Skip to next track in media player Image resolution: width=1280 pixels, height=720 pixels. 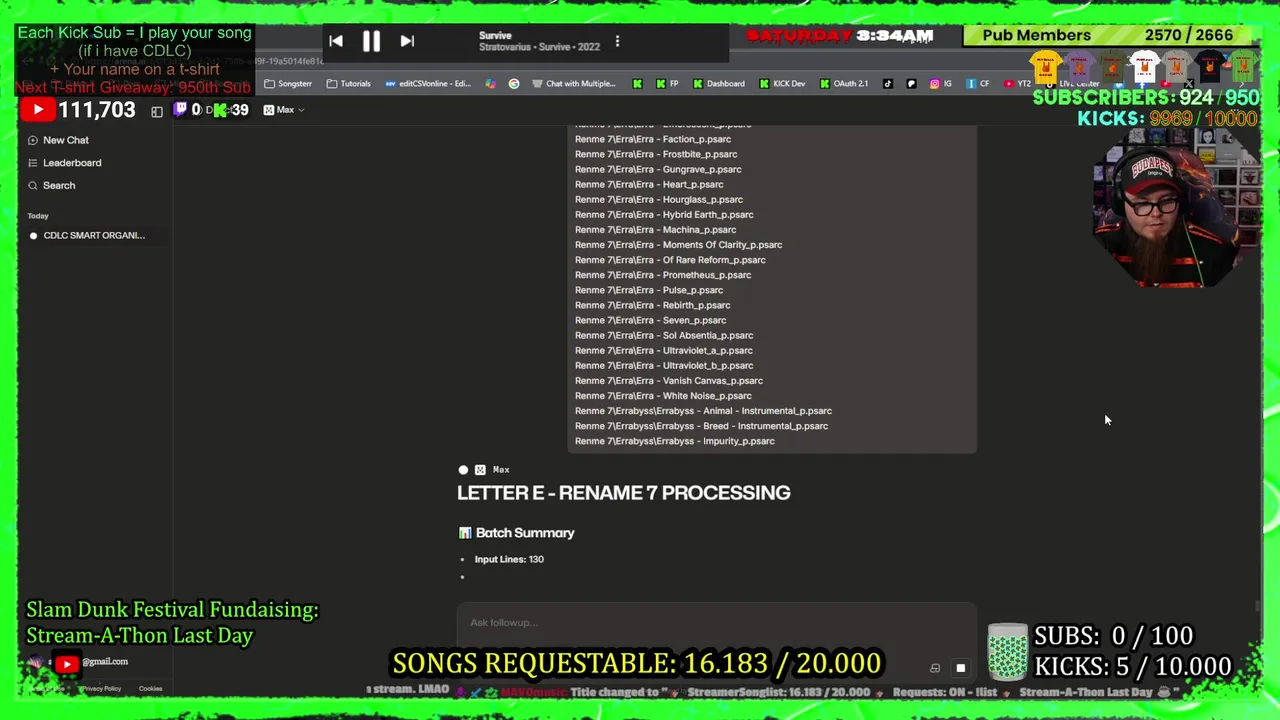(407, 41)
